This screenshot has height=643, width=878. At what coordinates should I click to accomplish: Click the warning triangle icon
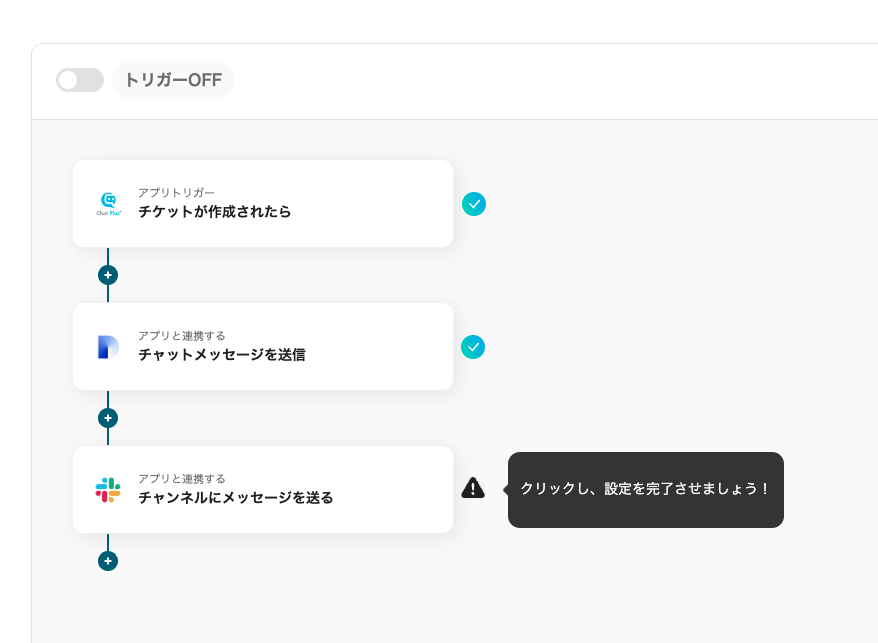[x=473, y=488]
